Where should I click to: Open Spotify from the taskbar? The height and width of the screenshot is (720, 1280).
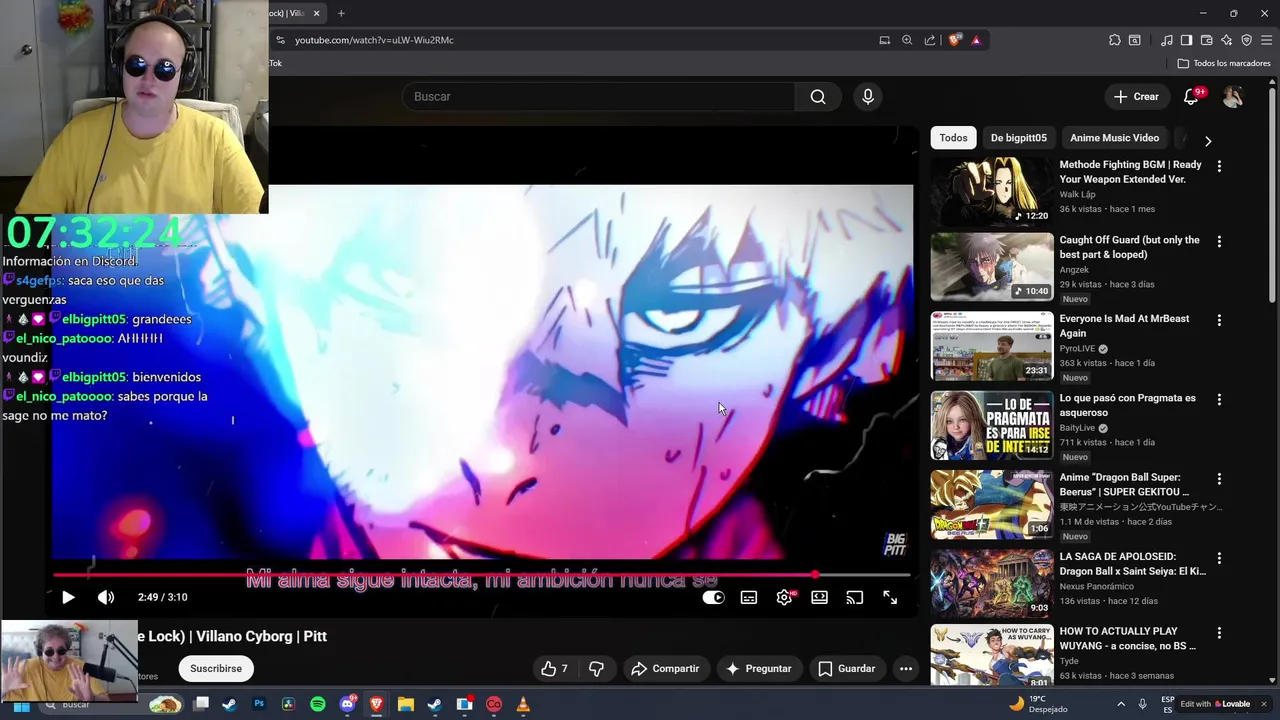click(318, 704)
